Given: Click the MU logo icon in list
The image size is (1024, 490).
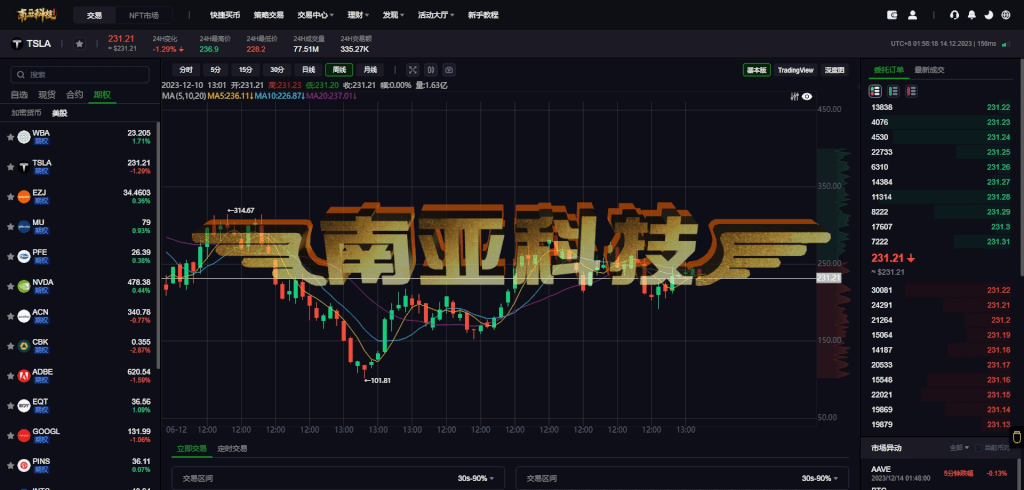Looking at the screenshot, I should tap(24, 226).
